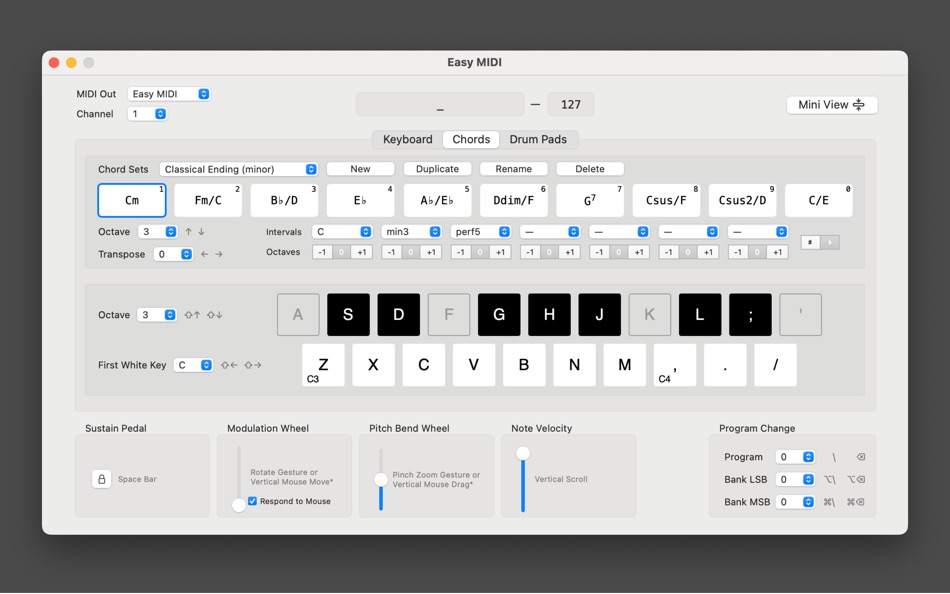Viewport: 950px width, 594px height.
Task: Click the Rename chord set button
Action: (x=514, y=169)
